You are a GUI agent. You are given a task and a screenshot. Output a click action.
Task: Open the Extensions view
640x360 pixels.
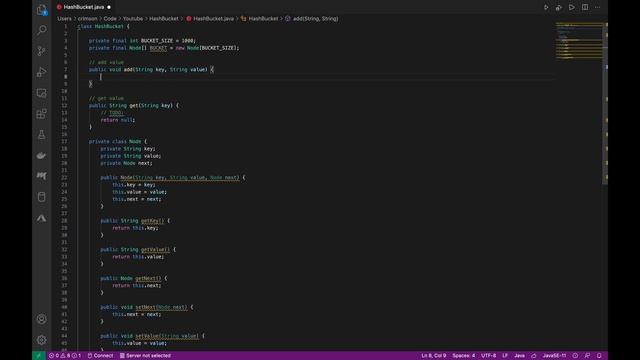(42, 114)
